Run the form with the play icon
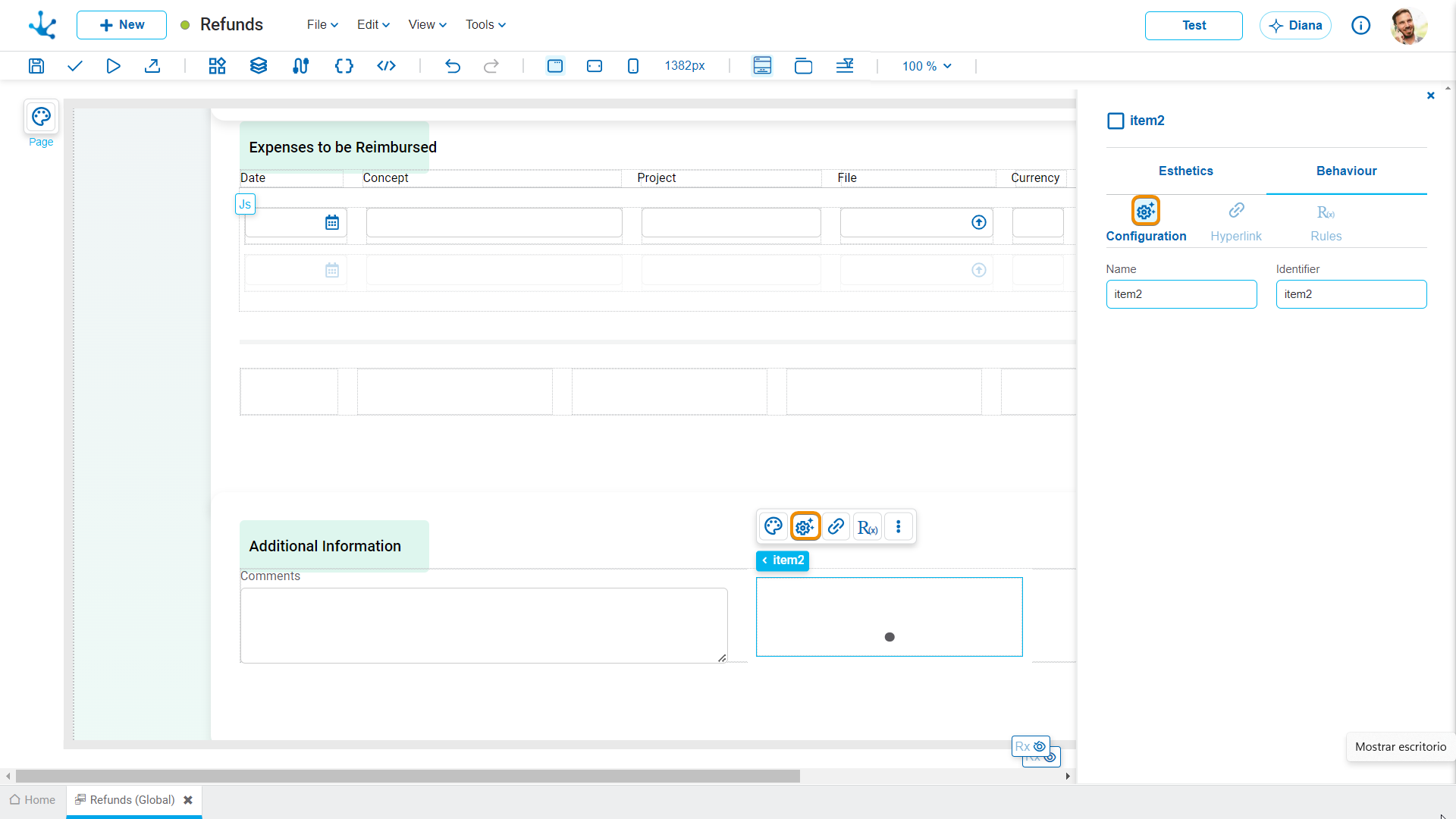Viewport: 1456px width, 819px height. pos(113,66)
